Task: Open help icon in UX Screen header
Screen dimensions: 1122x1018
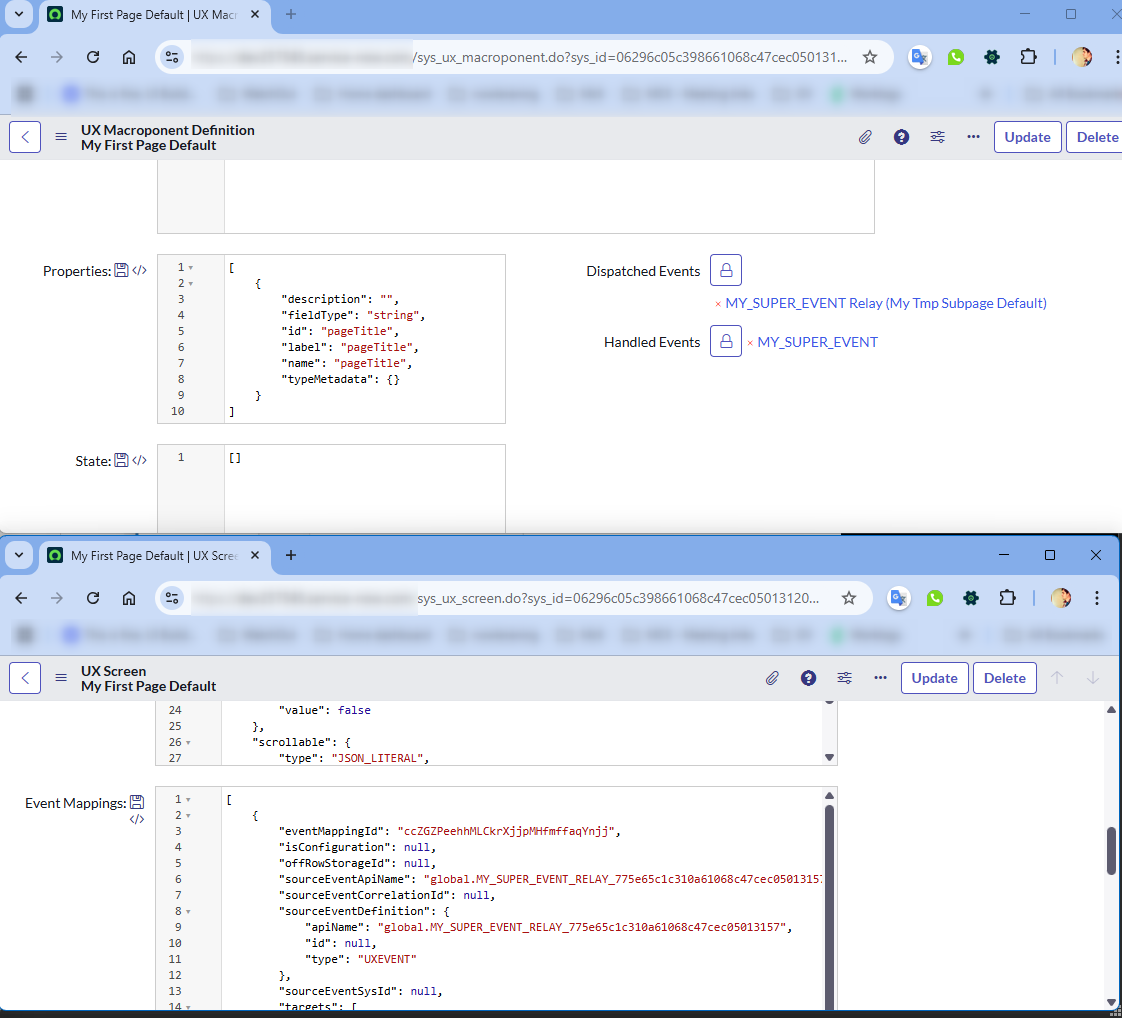Action: point(808,678)
